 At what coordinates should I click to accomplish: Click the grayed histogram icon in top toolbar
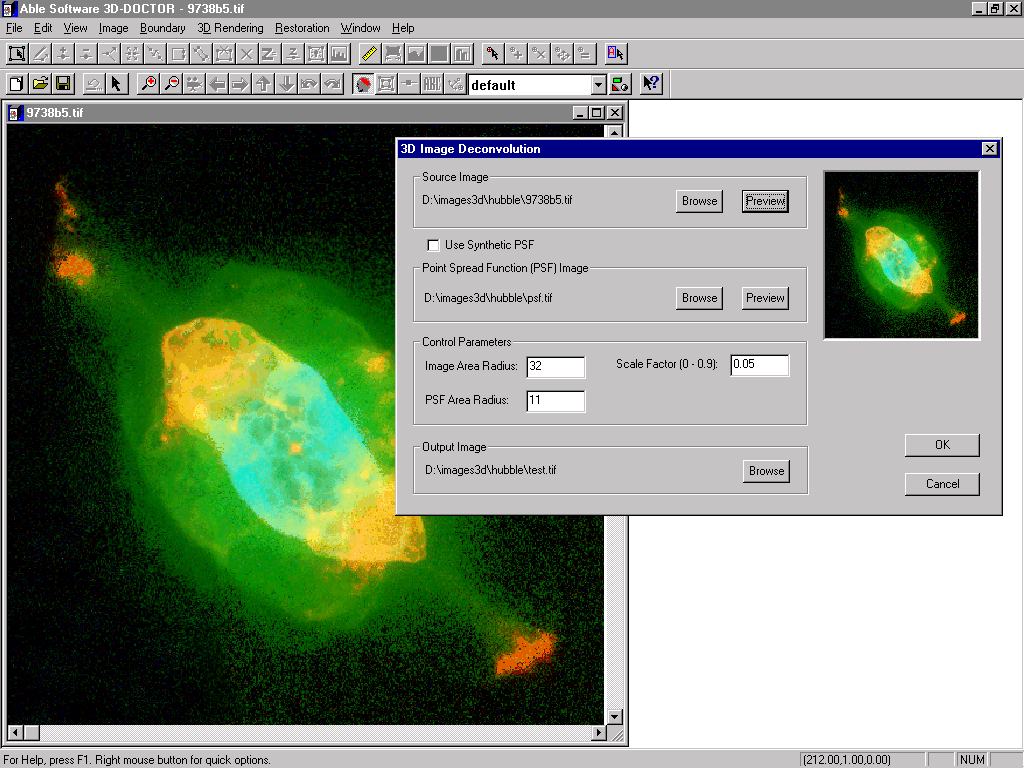(339, 54)
